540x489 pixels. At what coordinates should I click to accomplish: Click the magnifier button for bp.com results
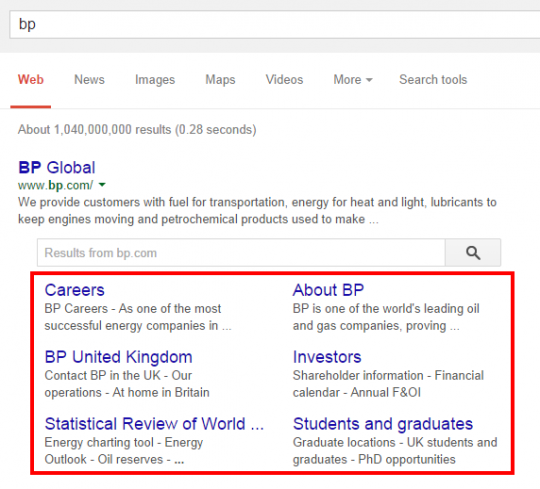[x=473, y=253]
